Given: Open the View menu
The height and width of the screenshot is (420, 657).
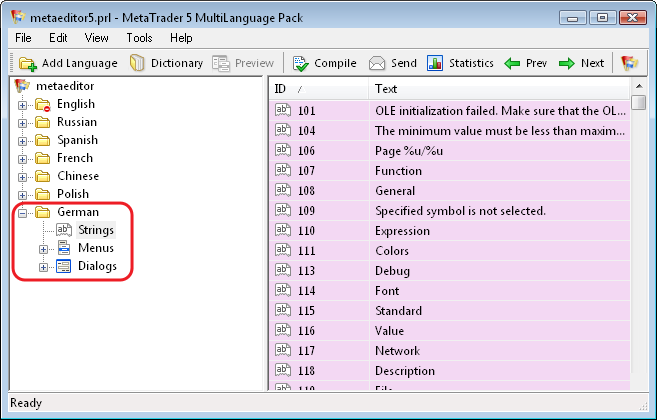Looking at the screenshot, I should [x=96, y=38].
